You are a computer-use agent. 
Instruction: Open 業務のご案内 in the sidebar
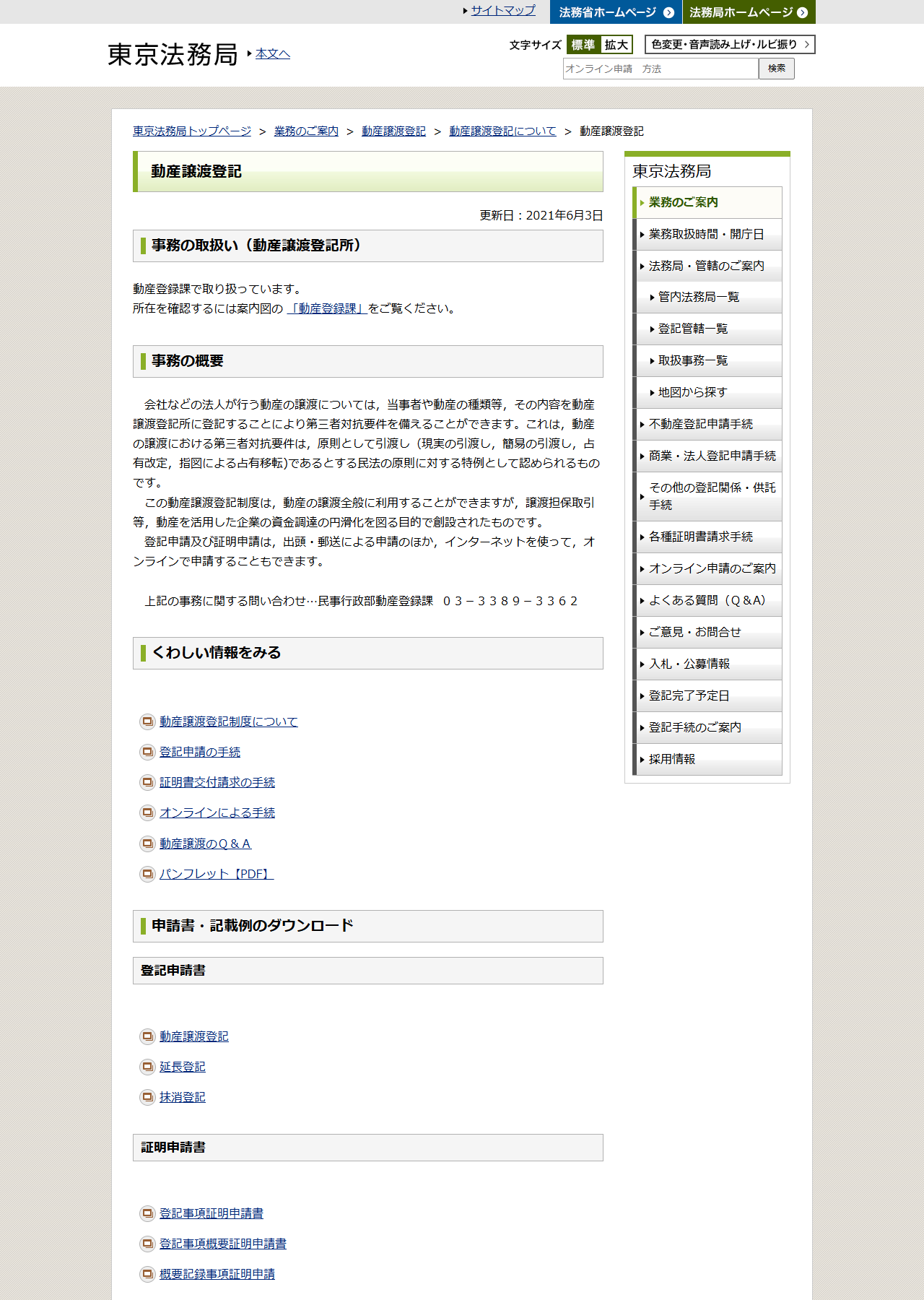707,202
